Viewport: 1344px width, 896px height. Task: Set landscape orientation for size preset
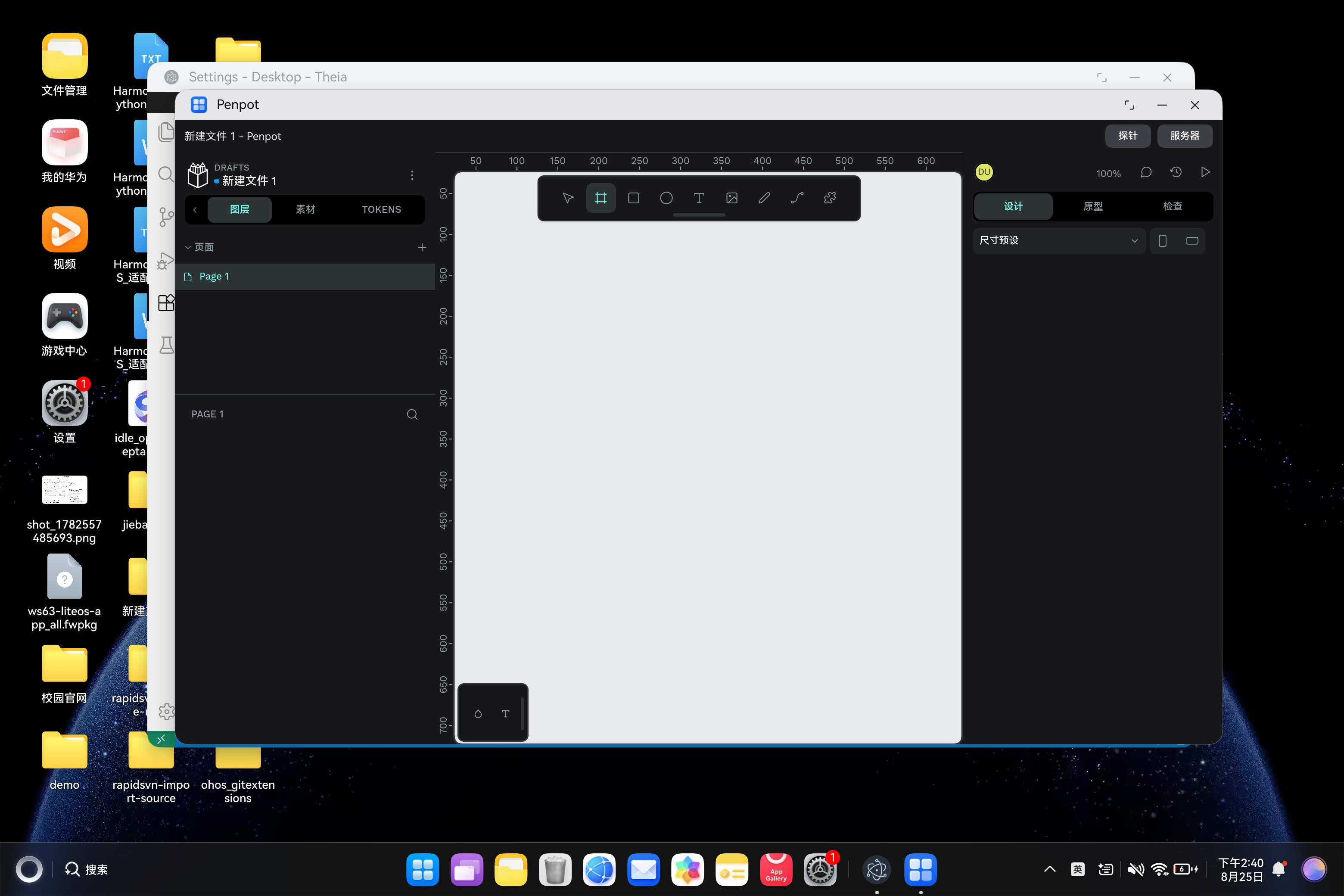pyautogui.click(x=1192, y=240)
